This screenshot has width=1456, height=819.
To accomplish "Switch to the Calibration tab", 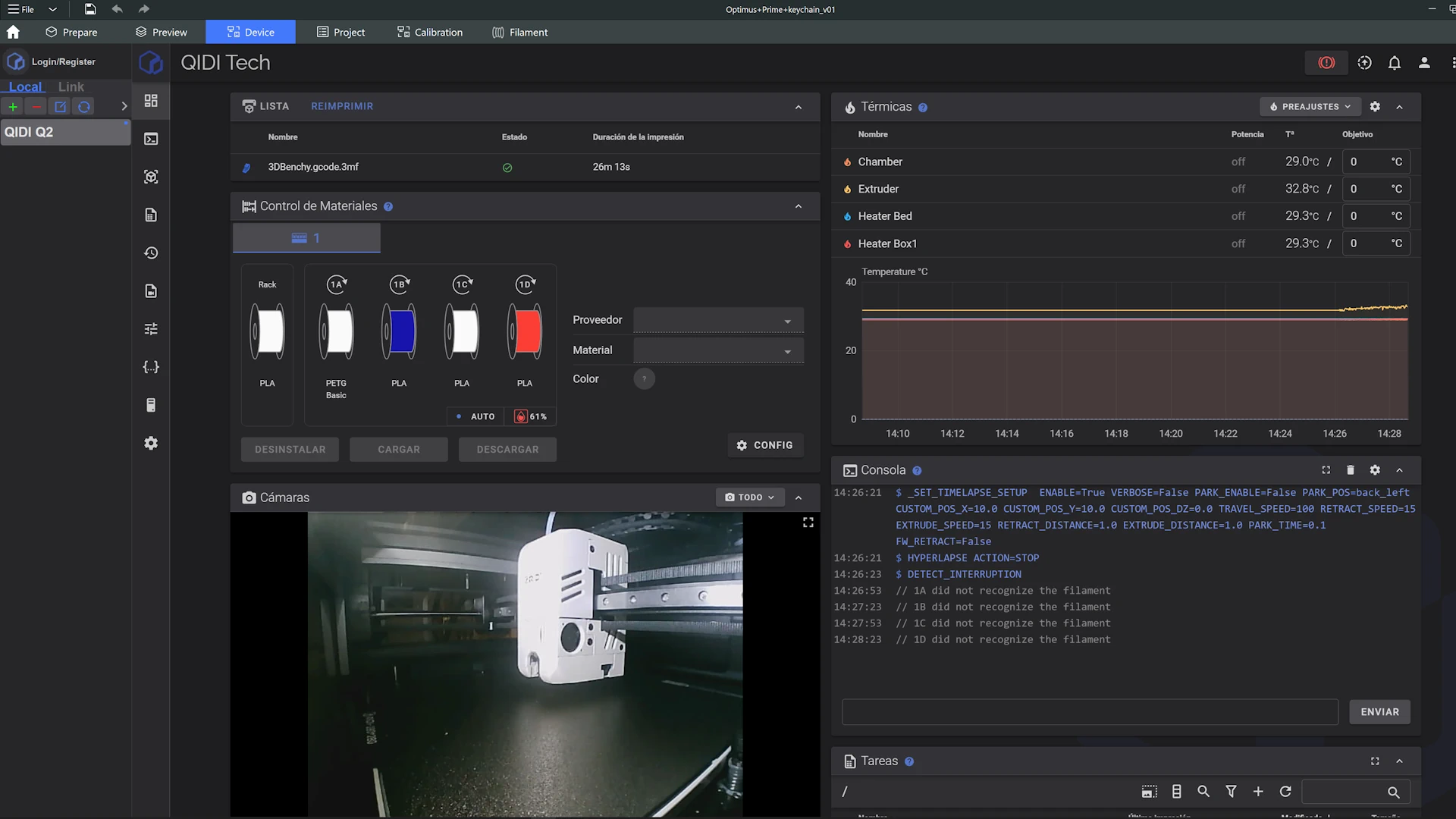I will click(429, 33).
